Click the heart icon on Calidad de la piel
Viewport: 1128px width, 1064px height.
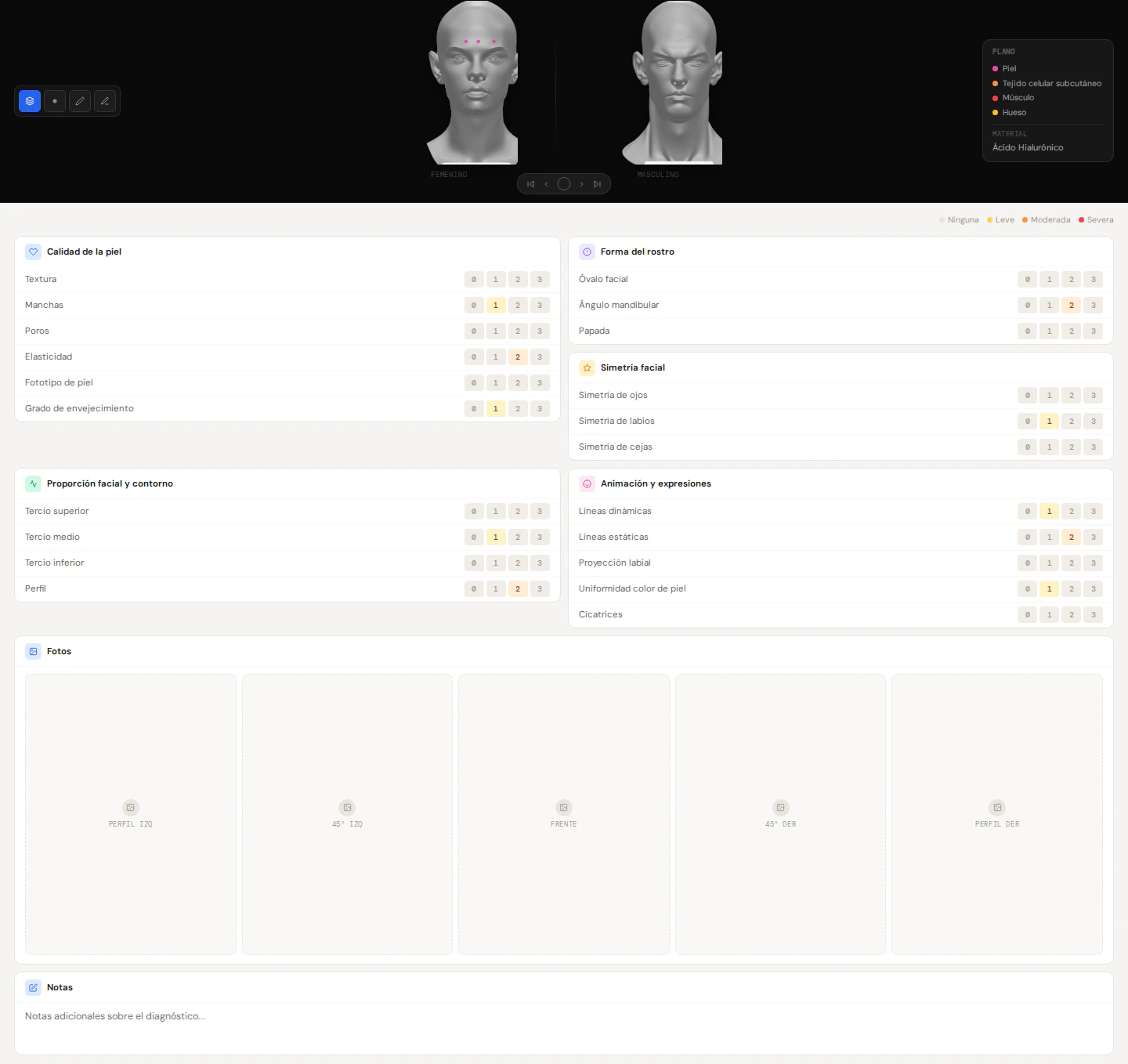(33, 252)
